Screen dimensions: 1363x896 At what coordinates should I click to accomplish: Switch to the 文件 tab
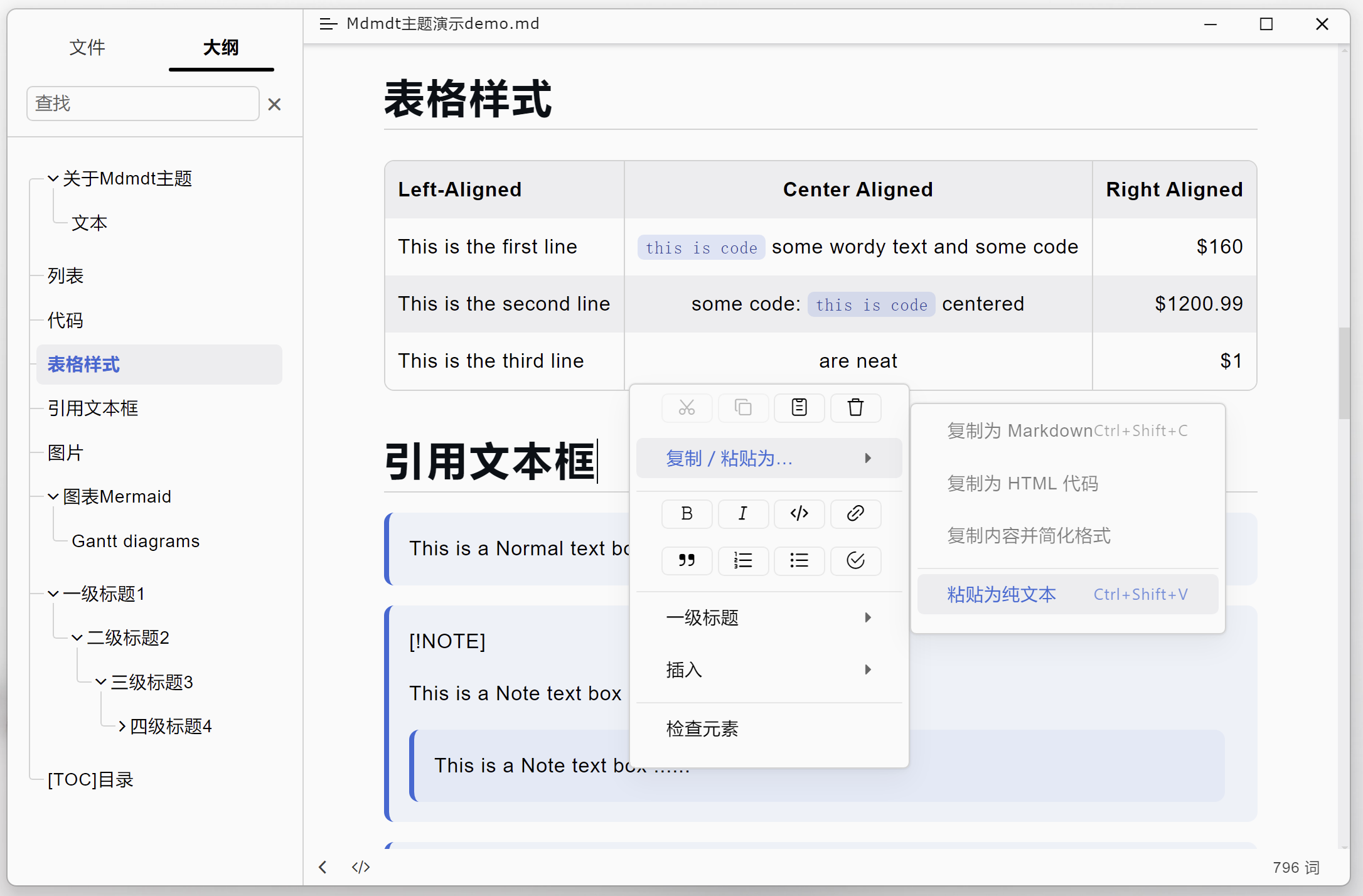(x=87, y=48)
